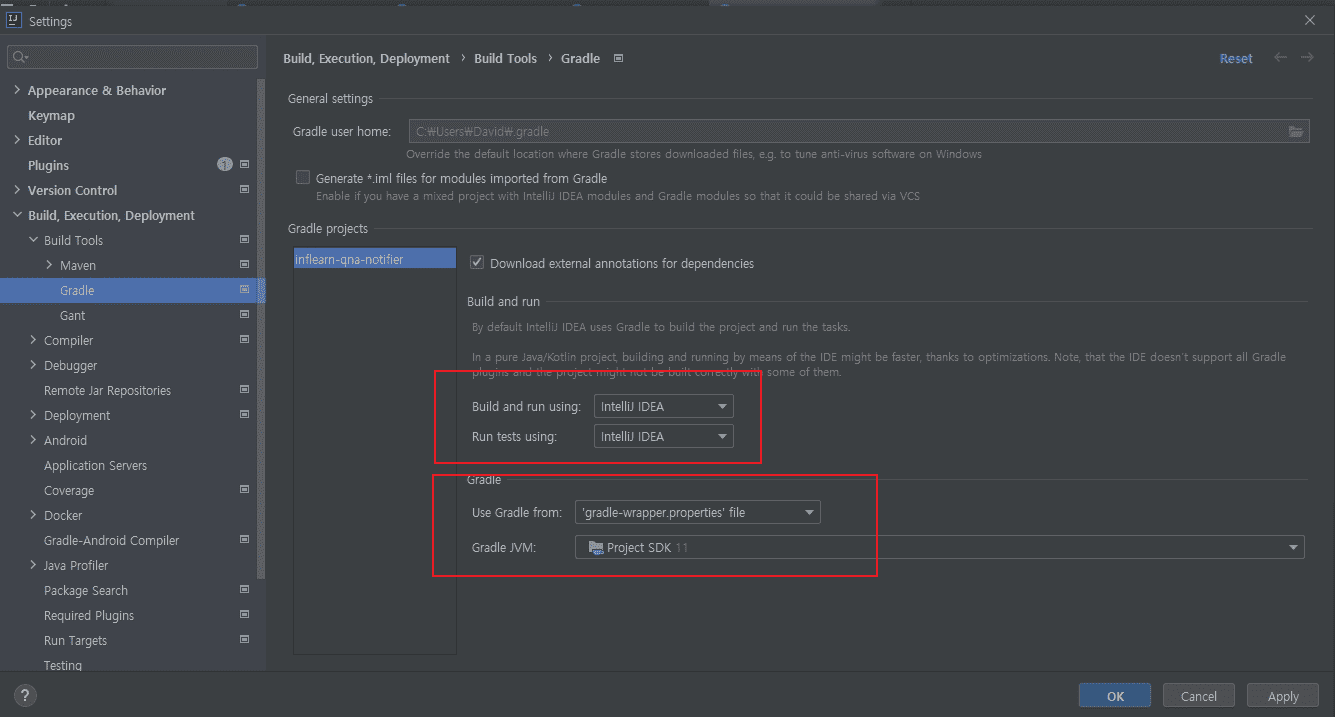Image resolution: width=1335 pixels, height=717 pixels.
Task: Open the Gant settings page
Action: (x=73, y=315)
